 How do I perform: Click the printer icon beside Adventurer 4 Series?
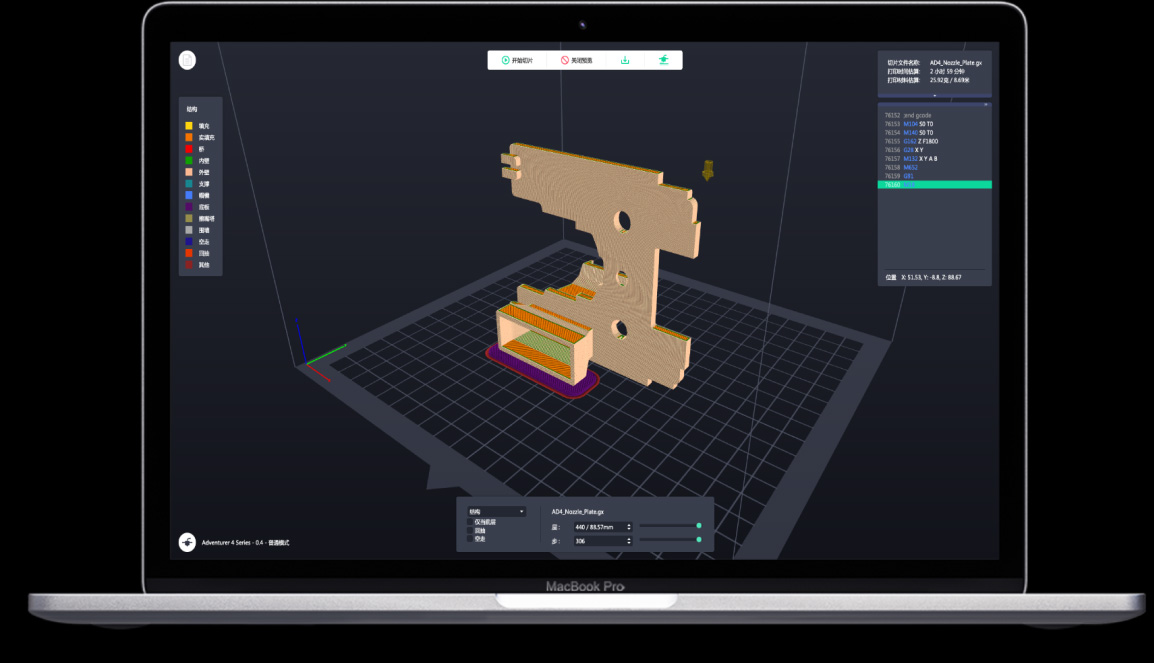coord(187,541)
